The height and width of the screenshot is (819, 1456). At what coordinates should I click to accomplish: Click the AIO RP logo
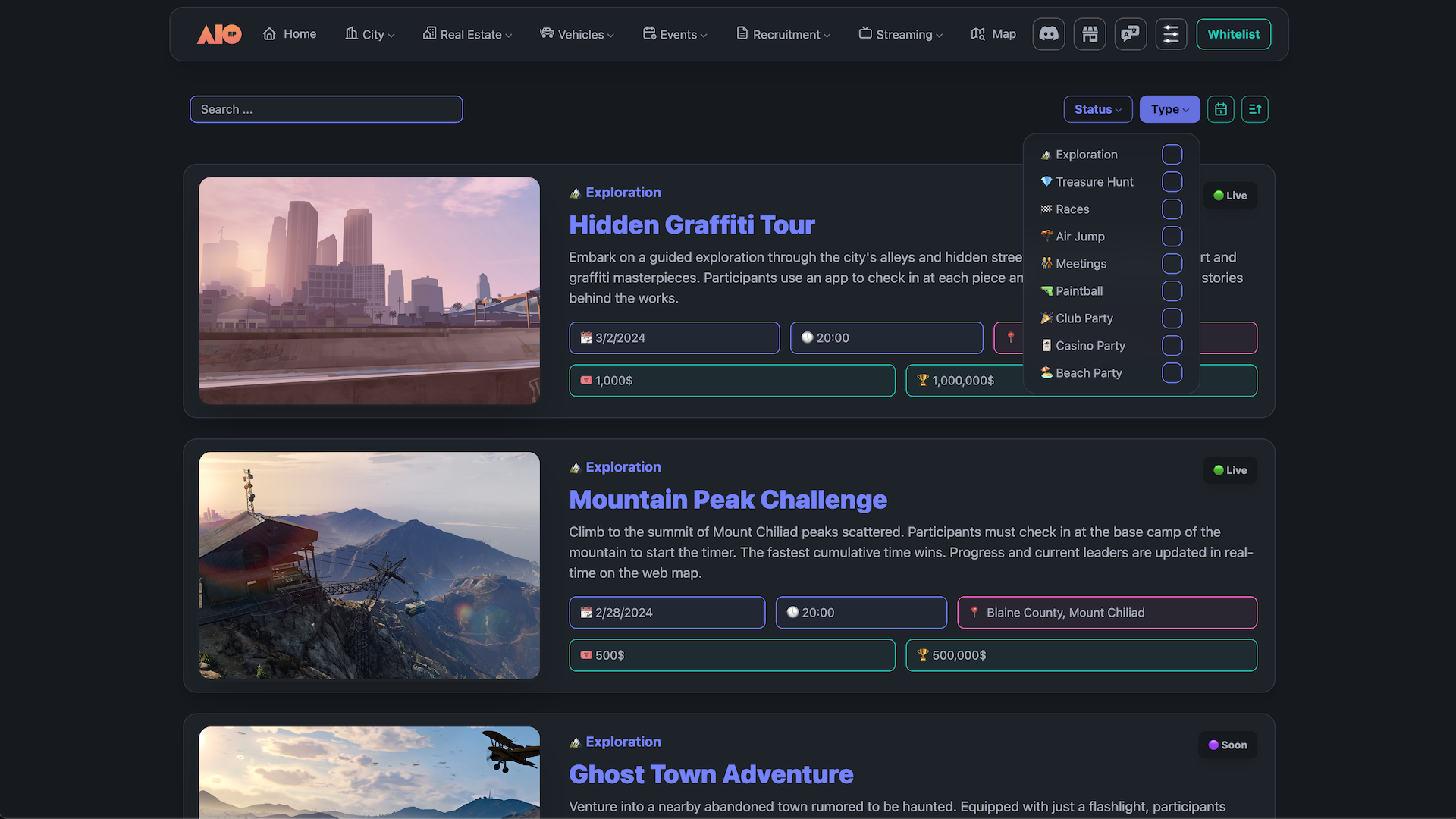(219, 34)
